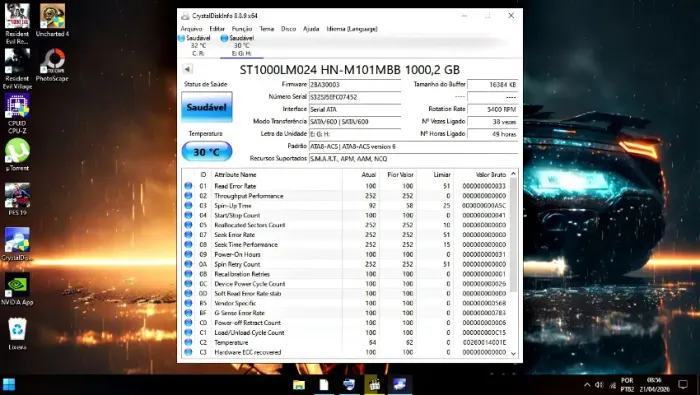Open the Lixeira recycle bin
The image size is (700, 395).
pos(17,333)
